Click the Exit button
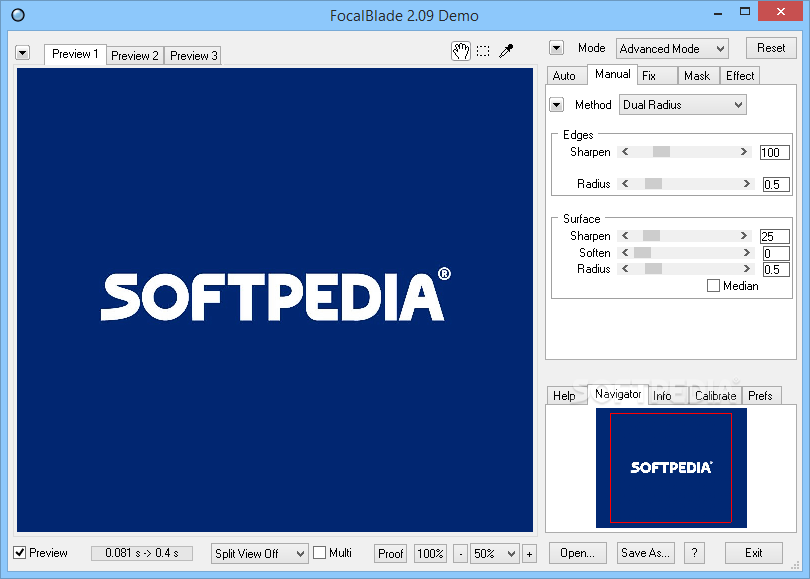Viewport: 810px width, 579px height. pyautogui.click(x=754, y=553)
